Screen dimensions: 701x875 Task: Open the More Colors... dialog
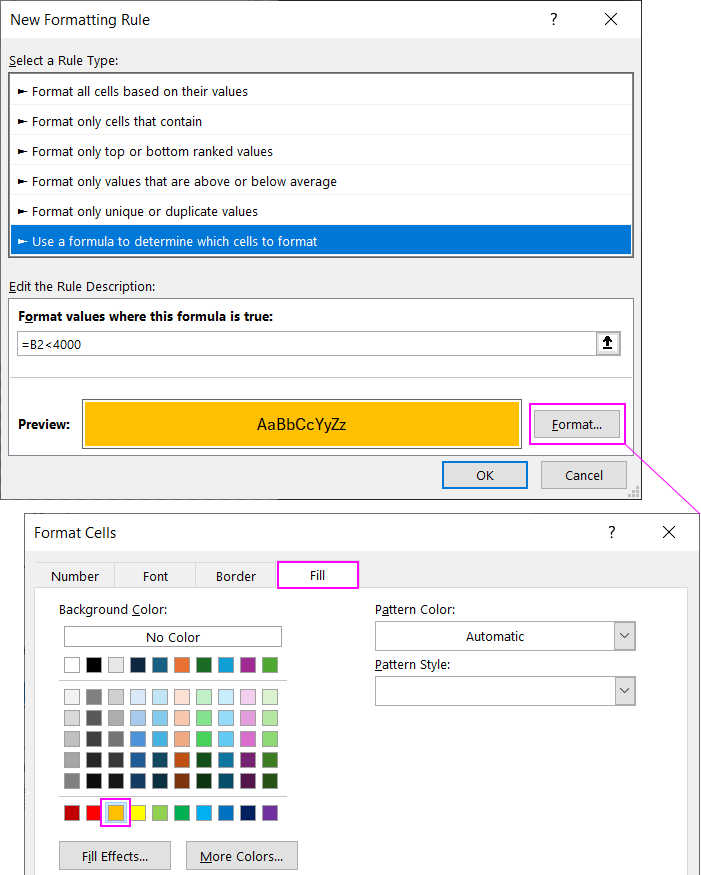coord(241,856)
